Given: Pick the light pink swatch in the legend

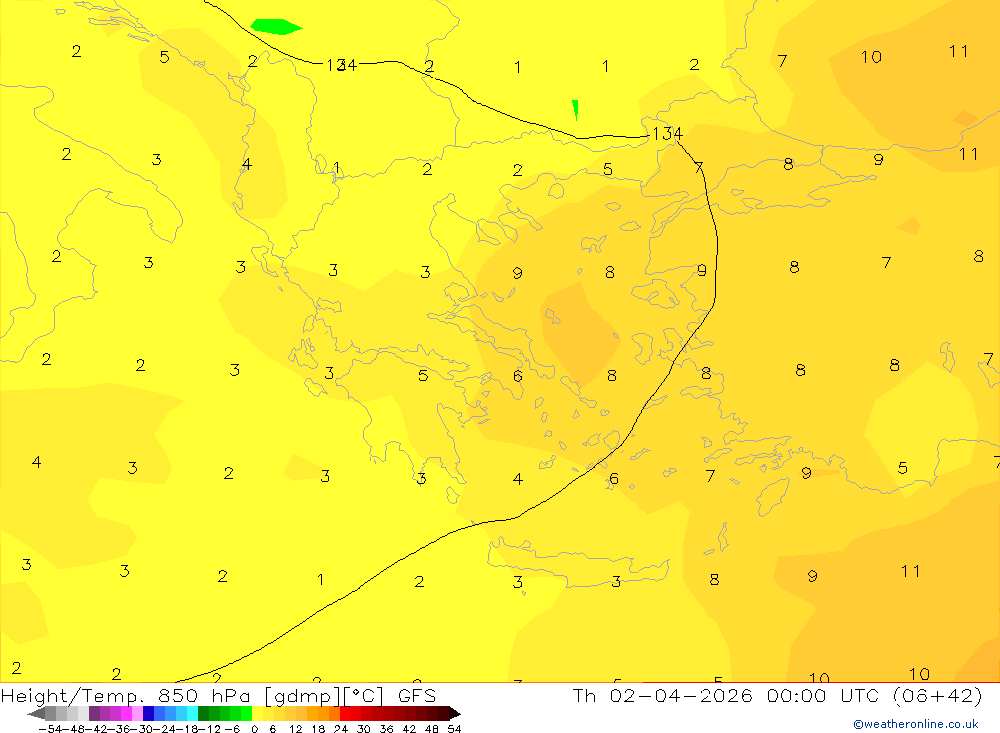Looking at the screenshot, I should [x=137, y=714].
